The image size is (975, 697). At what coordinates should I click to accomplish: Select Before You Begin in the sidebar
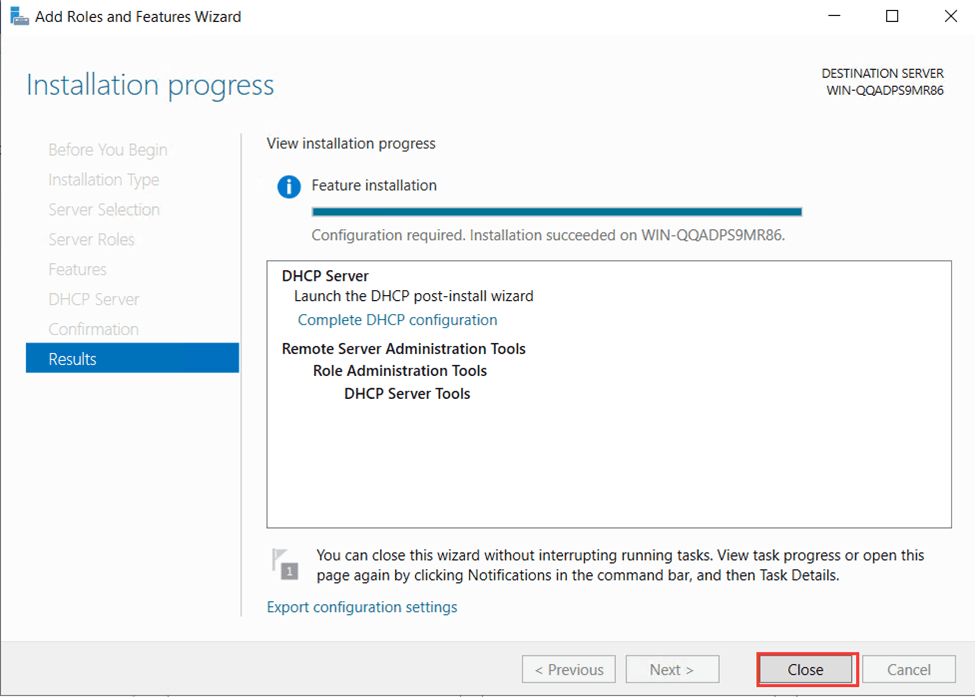[107, 149]
